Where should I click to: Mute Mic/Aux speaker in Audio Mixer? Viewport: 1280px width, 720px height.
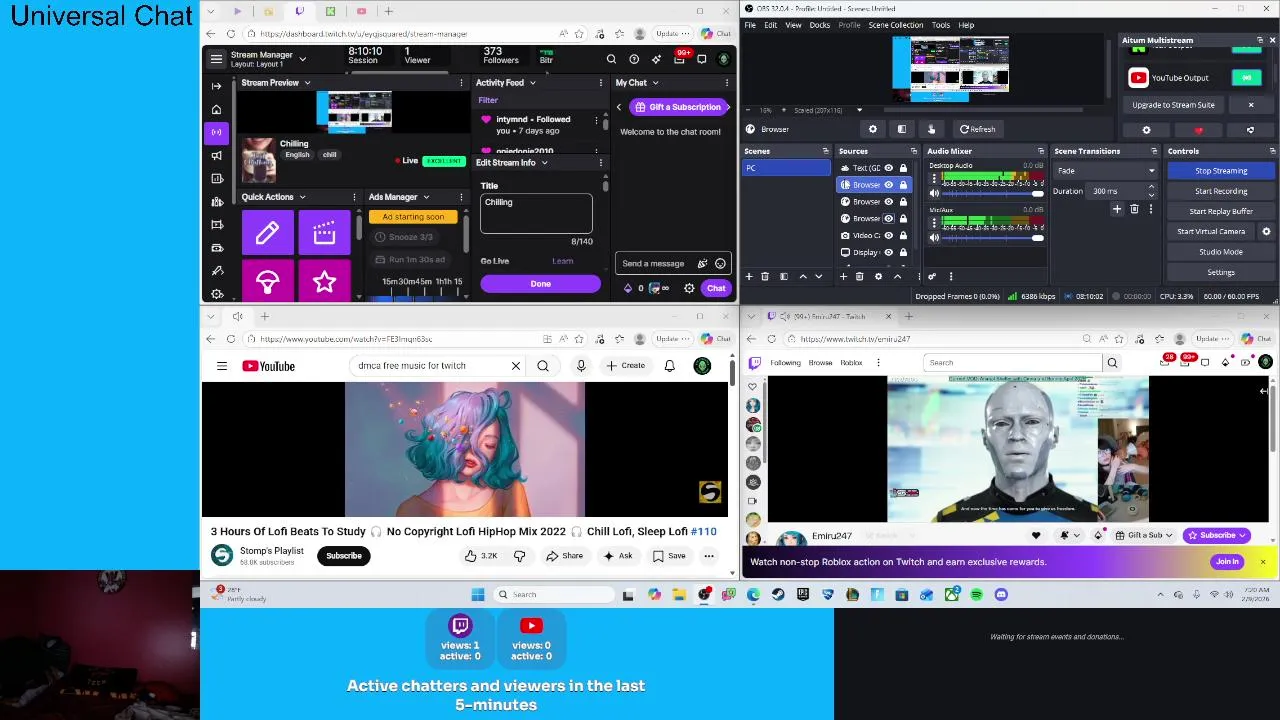coord(934,238)
